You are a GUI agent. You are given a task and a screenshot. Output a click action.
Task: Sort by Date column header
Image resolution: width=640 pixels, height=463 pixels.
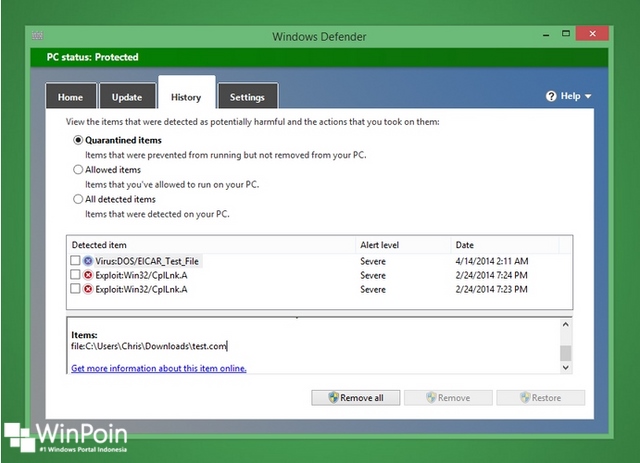505,245
